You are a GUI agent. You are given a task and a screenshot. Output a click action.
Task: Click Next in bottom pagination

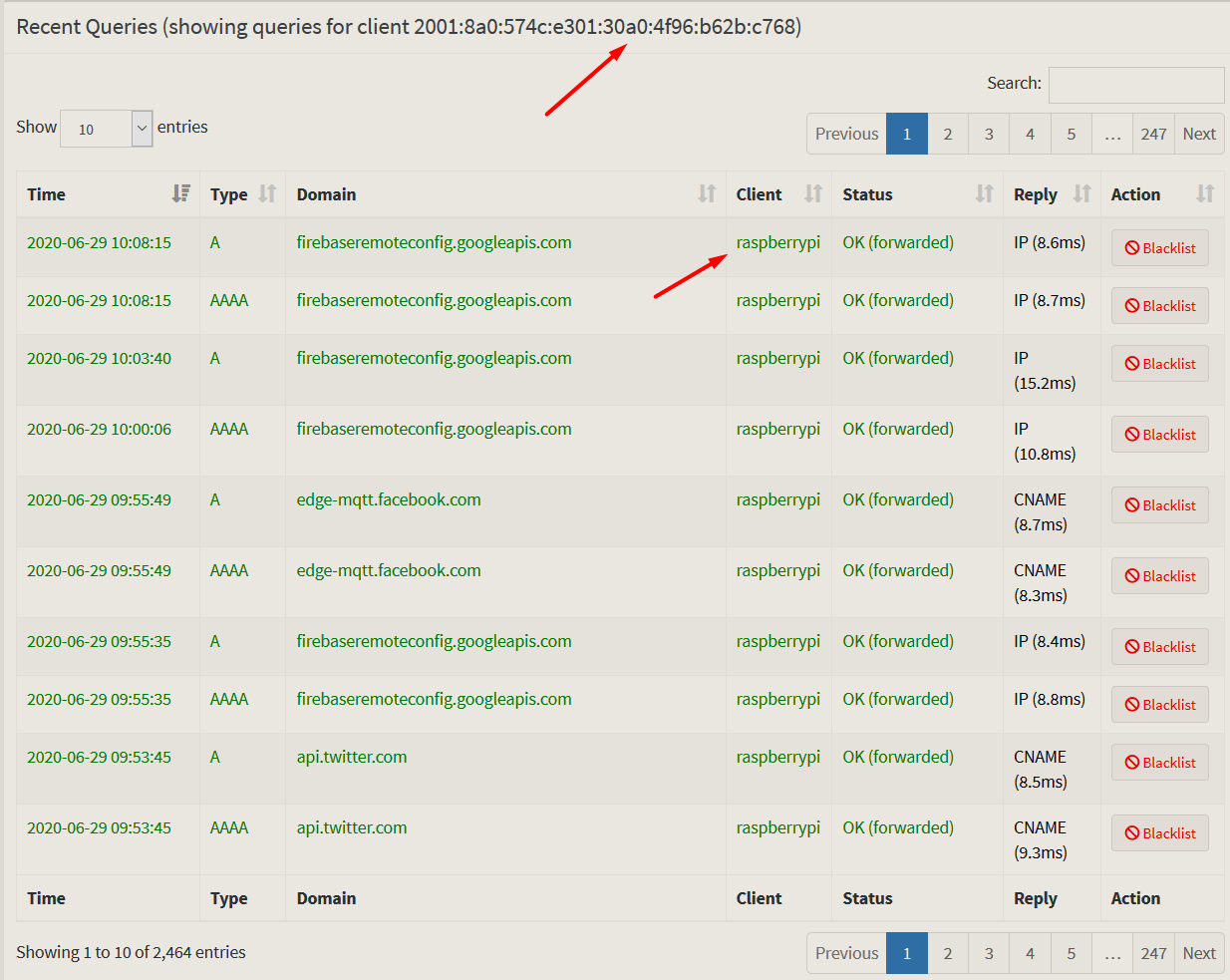[x=1199, y=953]
